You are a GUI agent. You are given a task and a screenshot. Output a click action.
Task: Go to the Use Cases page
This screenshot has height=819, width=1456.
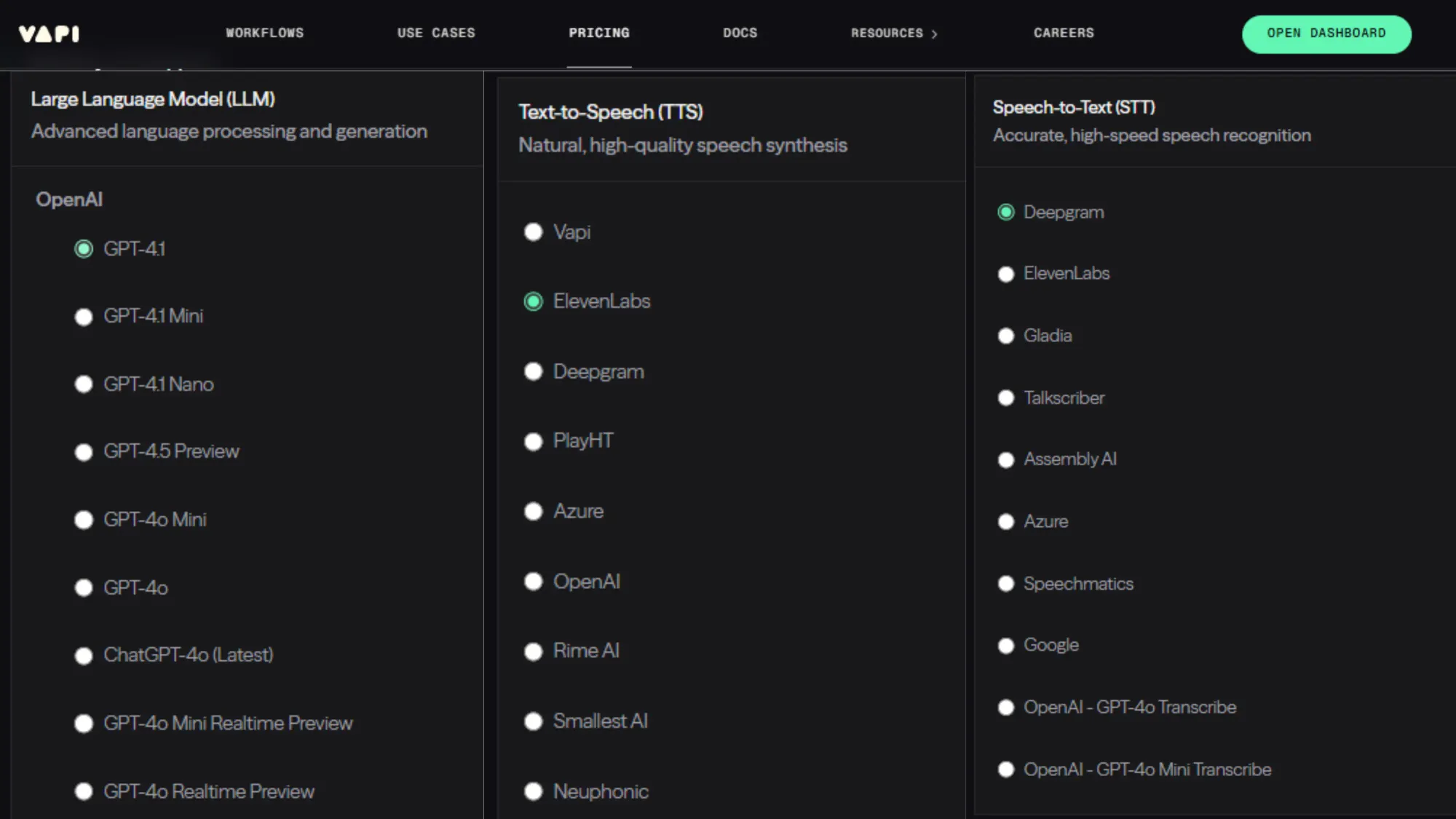coord(435,33)
